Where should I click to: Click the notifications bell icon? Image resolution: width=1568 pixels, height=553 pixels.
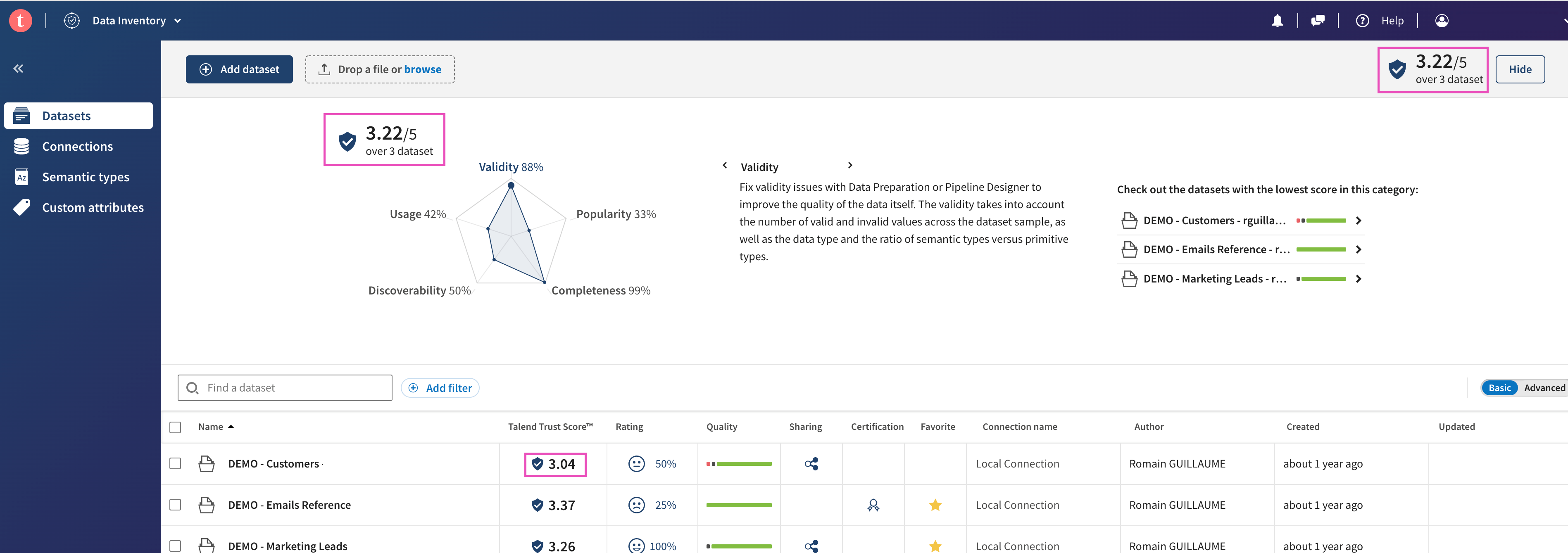tap(1277, 21)
